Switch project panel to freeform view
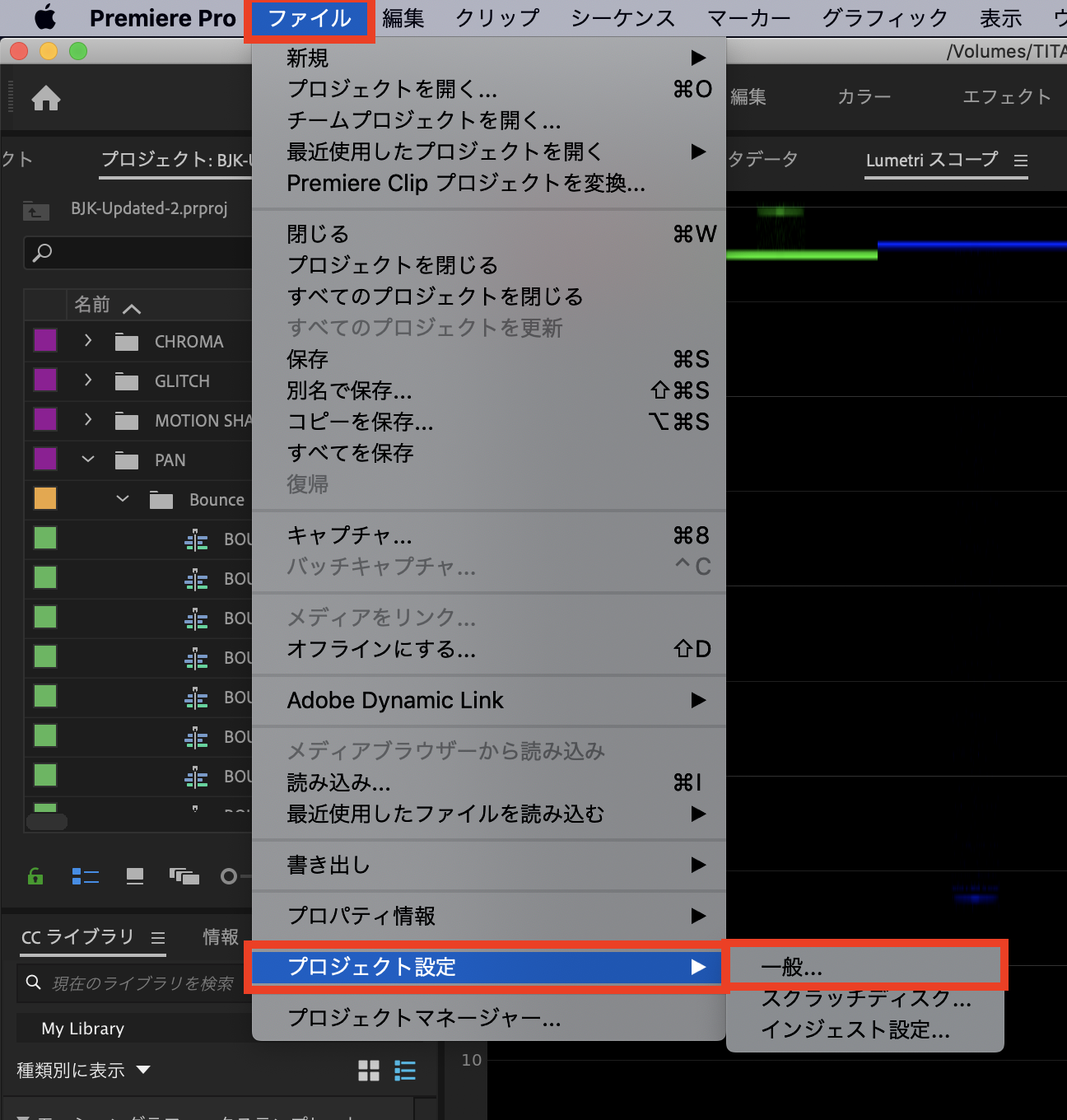The width and height of the screenshot is (1067, 1120). tap(184, 876)
